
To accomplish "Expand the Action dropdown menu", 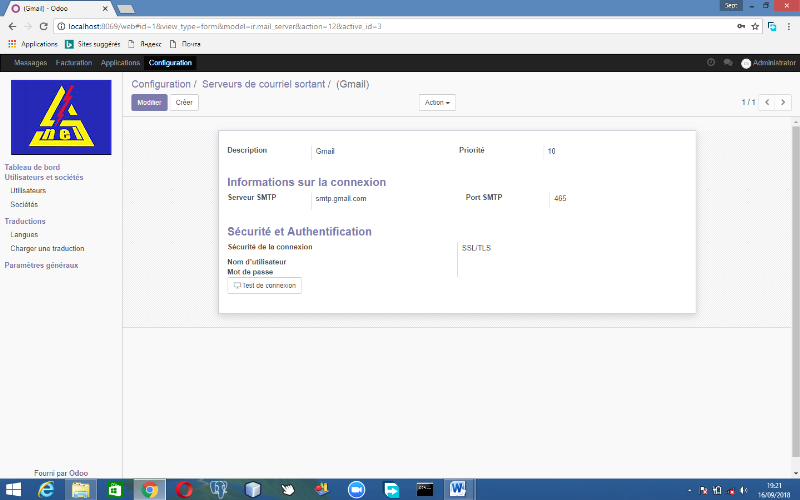I will click(x=438, y=102).
